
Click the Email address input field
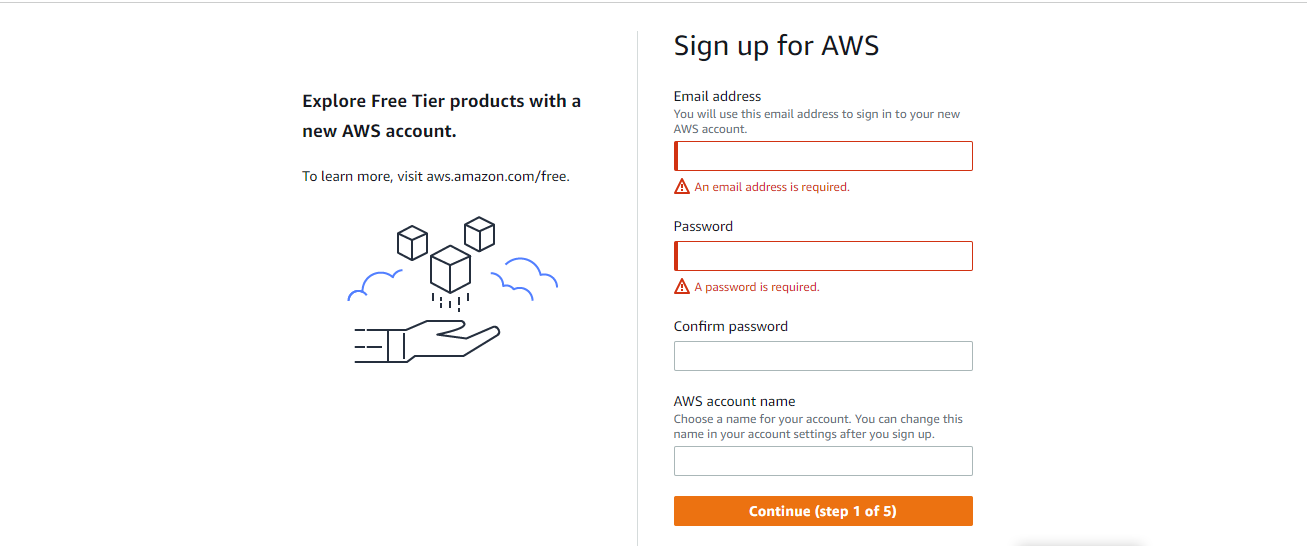click(823, 156)
